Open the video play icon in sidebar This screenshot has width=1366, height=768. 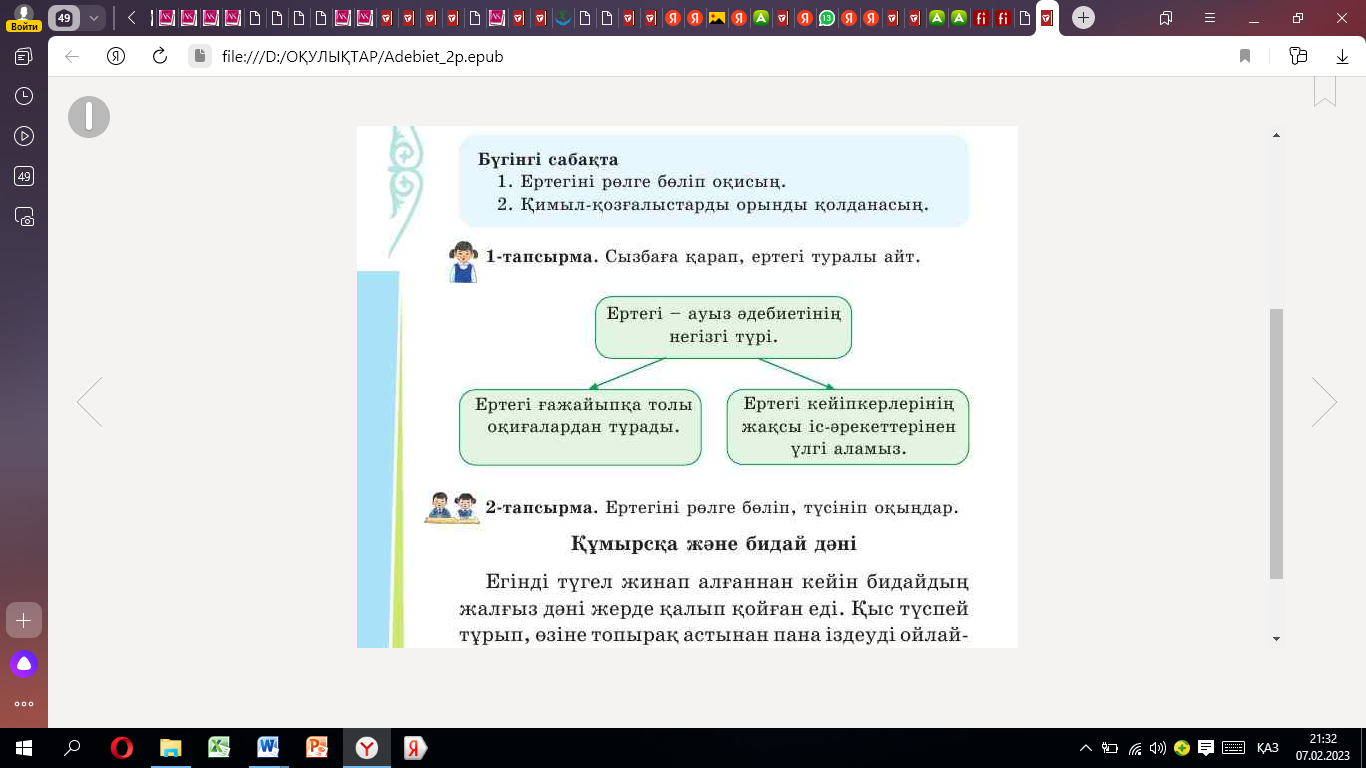pyautogui.click(x=24, y=137)
